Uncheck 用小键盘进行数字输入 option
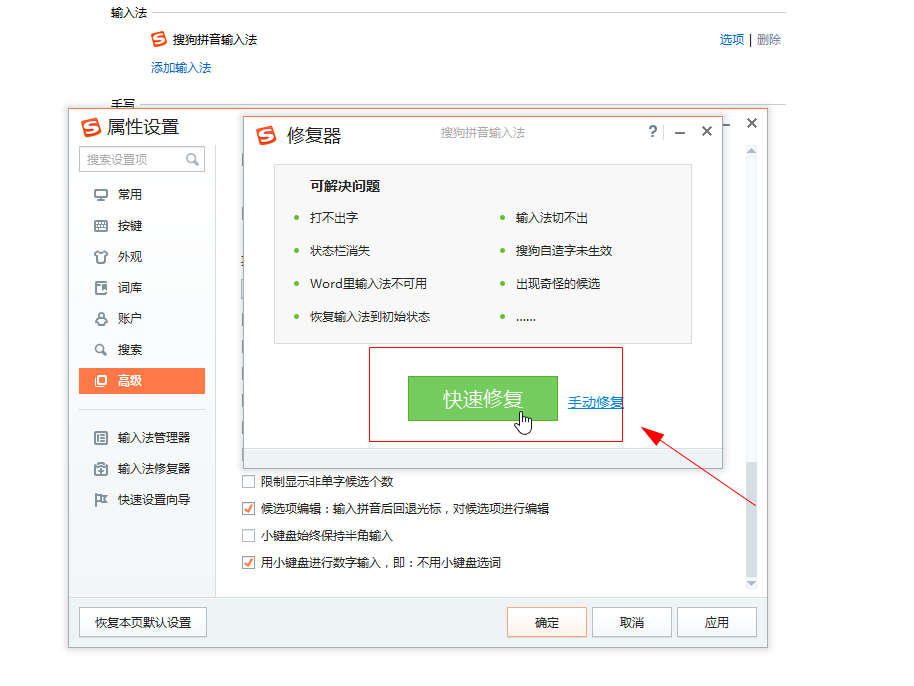Viewport: 914px width, 686px height. (x=248, y=562)
